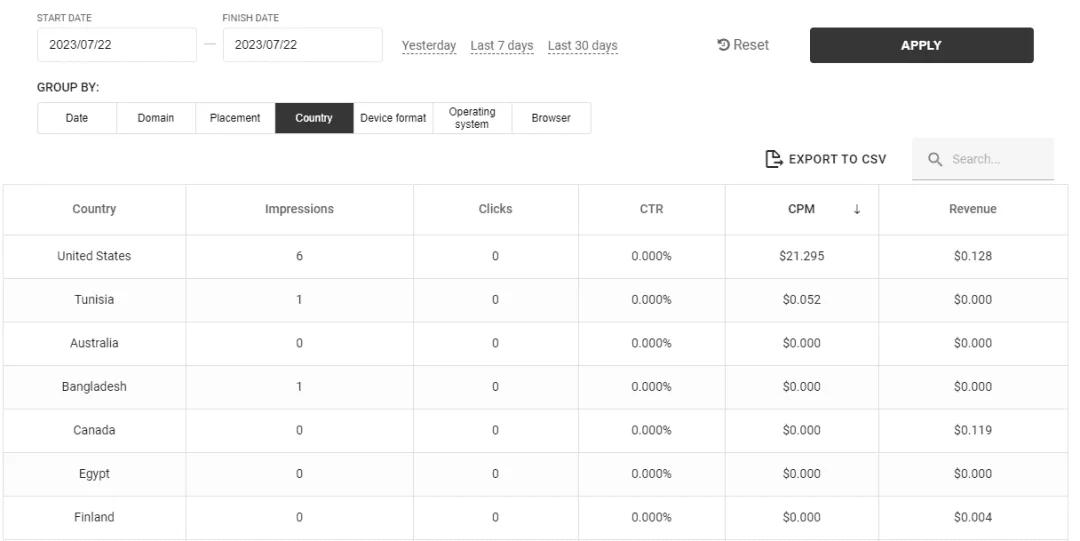Group results by Device format

(x=393, y=118)
